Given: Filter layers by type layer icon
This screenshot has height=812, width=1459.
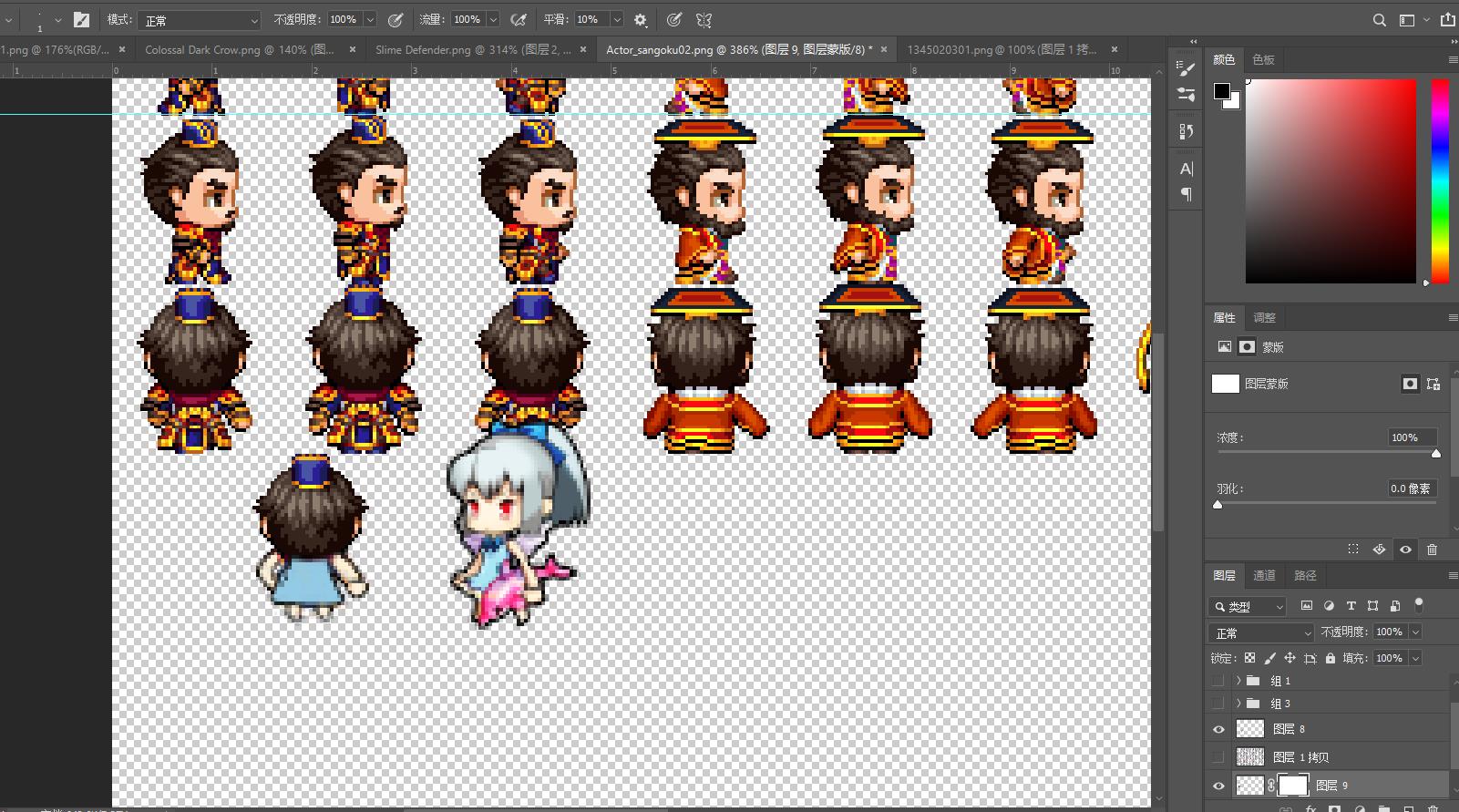Looking at the screenshot, I should click(1351, 605).
